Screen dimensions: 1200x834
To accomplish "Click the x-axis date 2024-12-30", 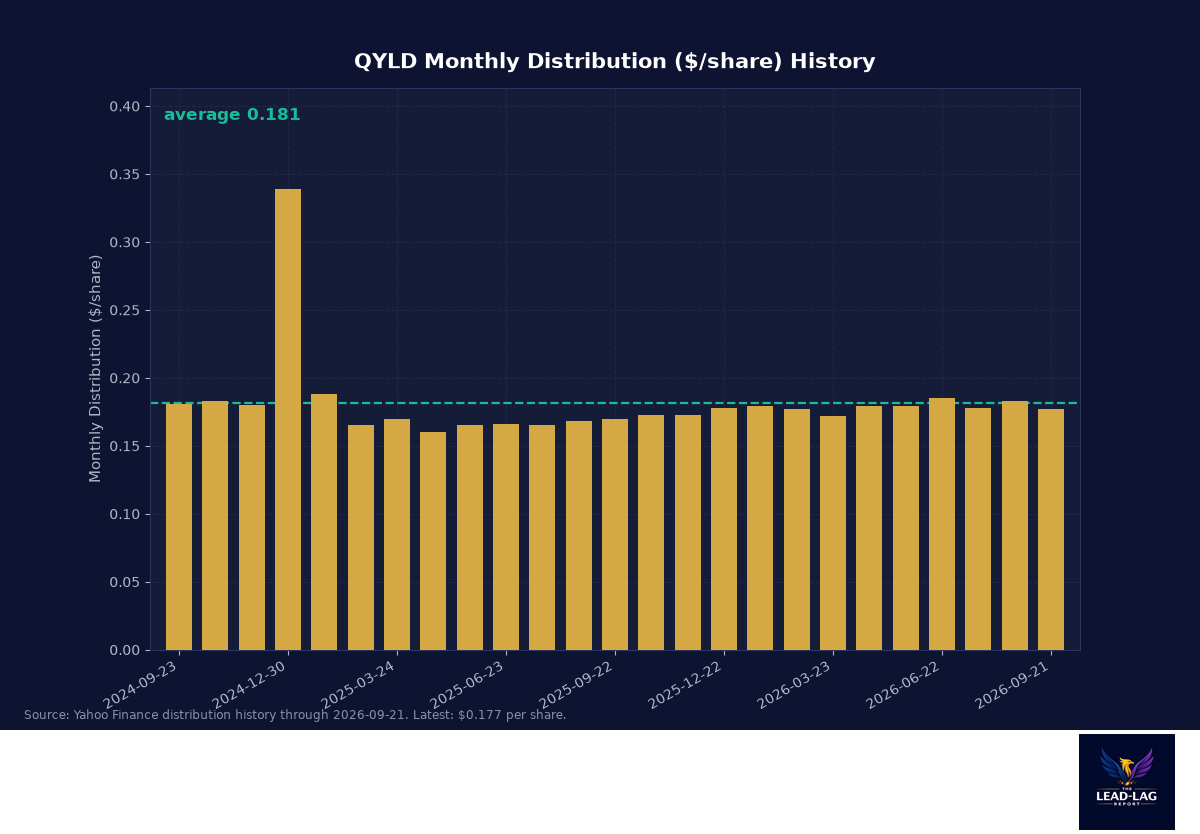I will pyautogui.click(x=250, y=685).
